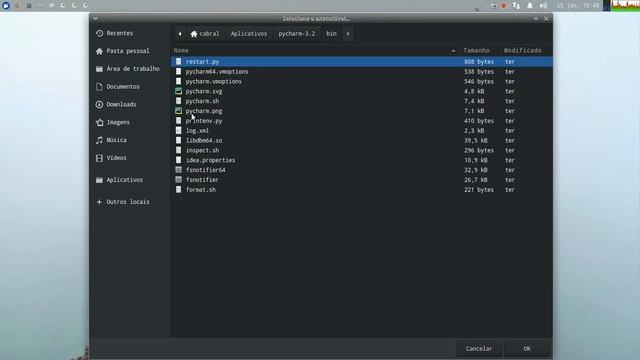
Task: Select file pycharm.svg
Action: pyautogui.click(x=362, y=91)
